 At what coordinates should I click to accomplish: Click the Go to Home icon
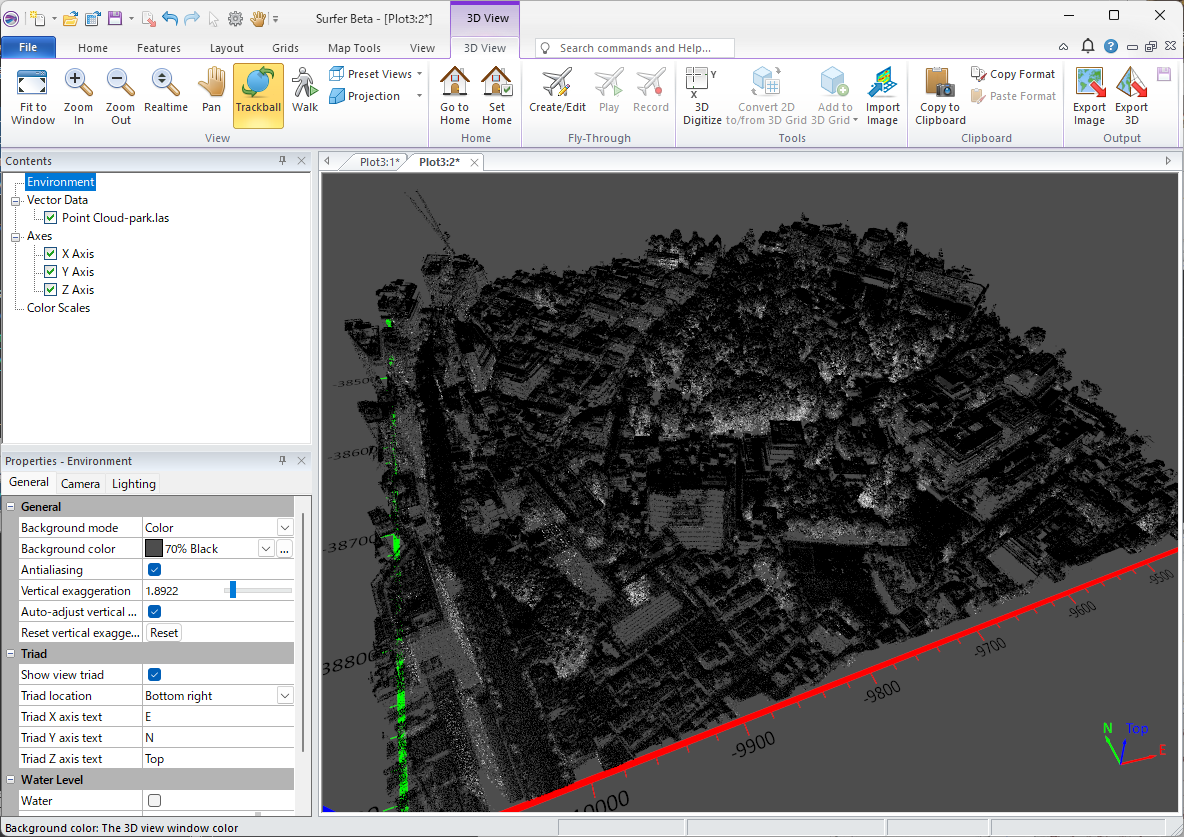(454, 95)
